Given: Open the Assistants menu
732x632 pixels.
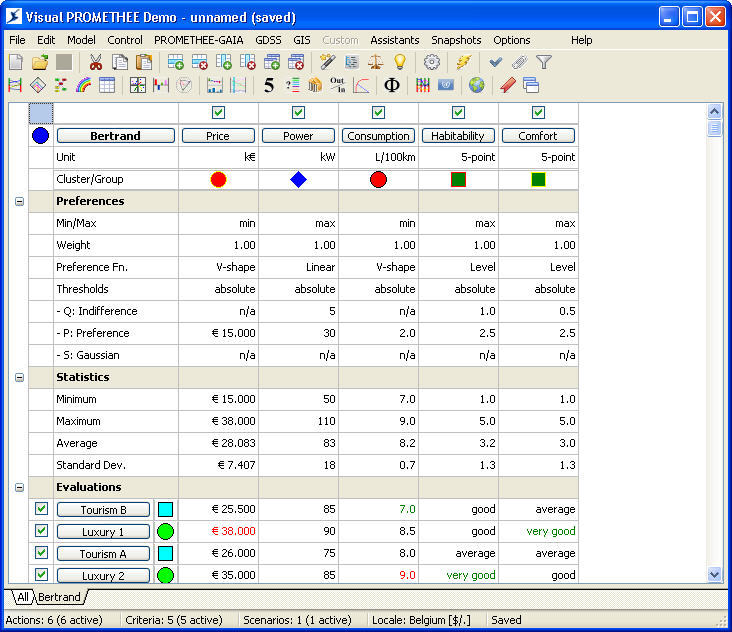Looking at the screenshot, I should point(394,40).
